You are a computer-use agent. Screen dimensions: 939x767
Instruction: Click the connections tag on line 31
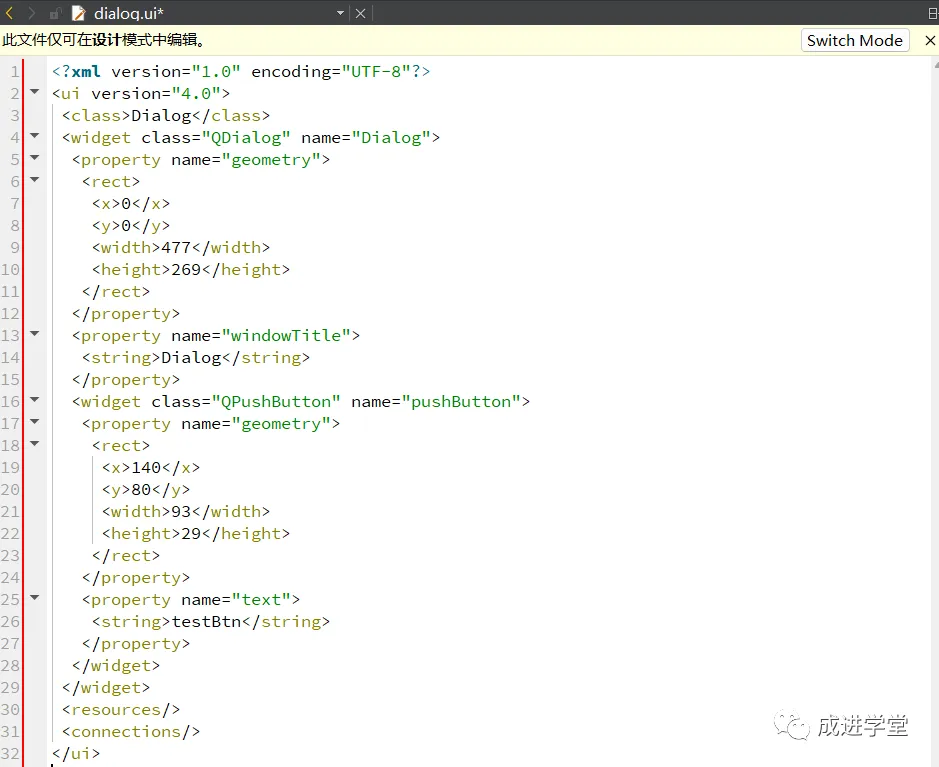131,732
